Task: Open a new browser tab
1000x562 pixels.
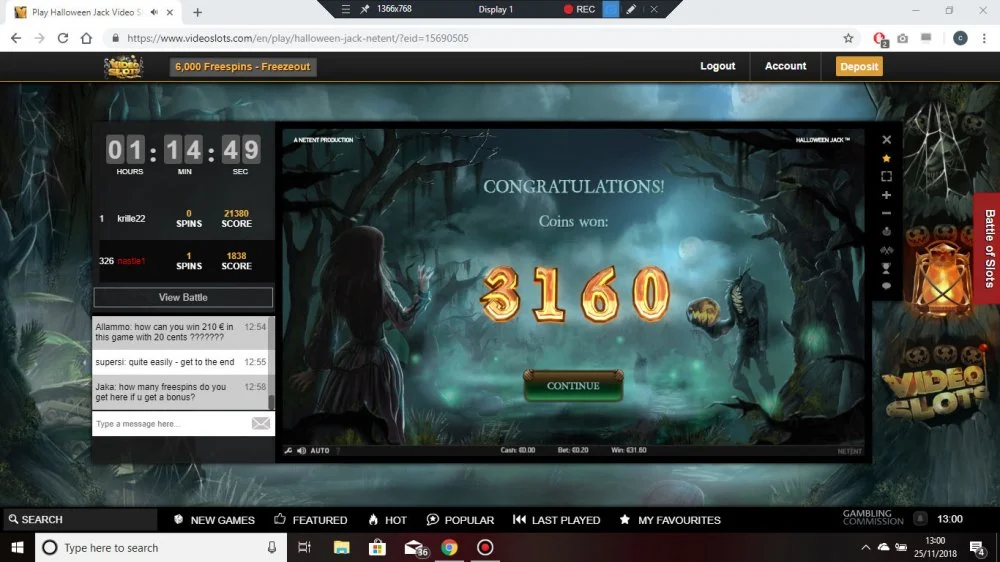Action: pos(197,12)
